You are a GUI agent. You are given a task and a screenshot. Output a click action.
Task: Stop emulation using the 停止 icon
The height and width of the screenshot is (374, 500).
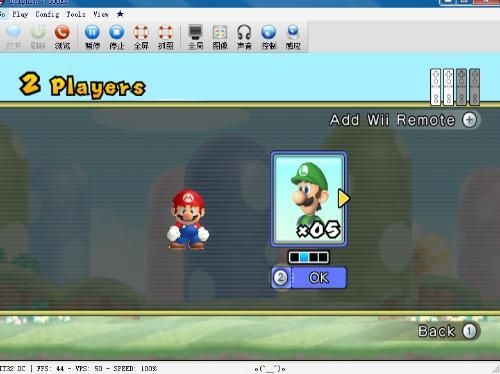pyautogui.click(x=117, y=37)
